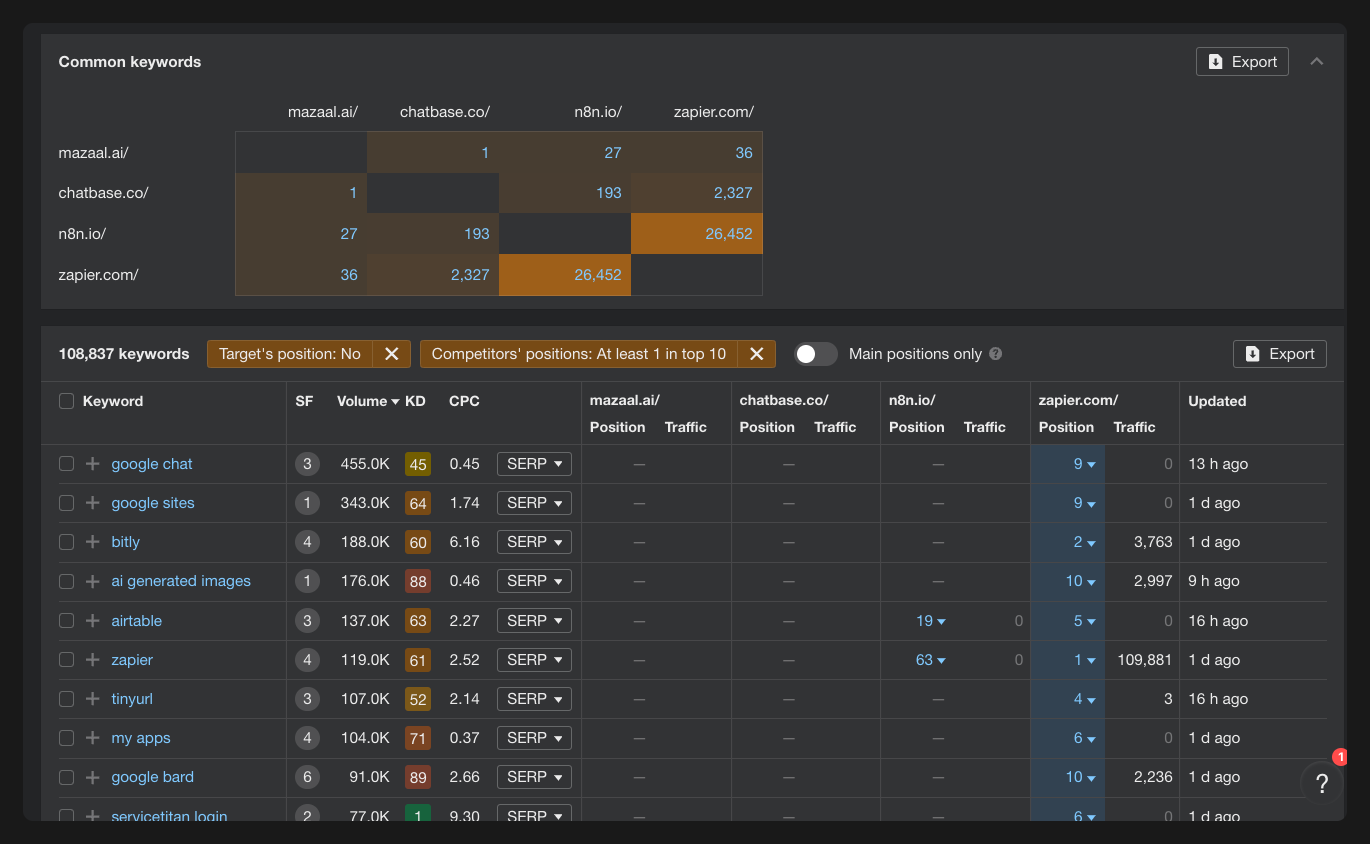
Task: Open the google bard keyword link
Action: (x=153, y=777)
